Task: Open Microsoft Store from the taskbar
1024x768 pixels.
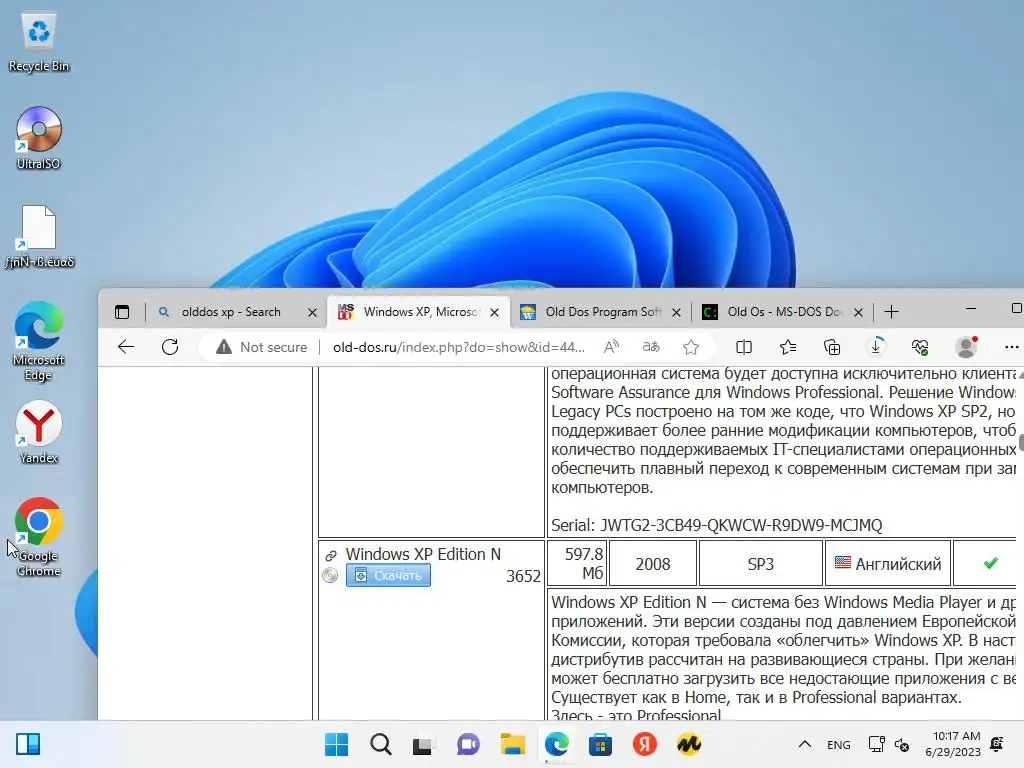Action: coord(600,744)
